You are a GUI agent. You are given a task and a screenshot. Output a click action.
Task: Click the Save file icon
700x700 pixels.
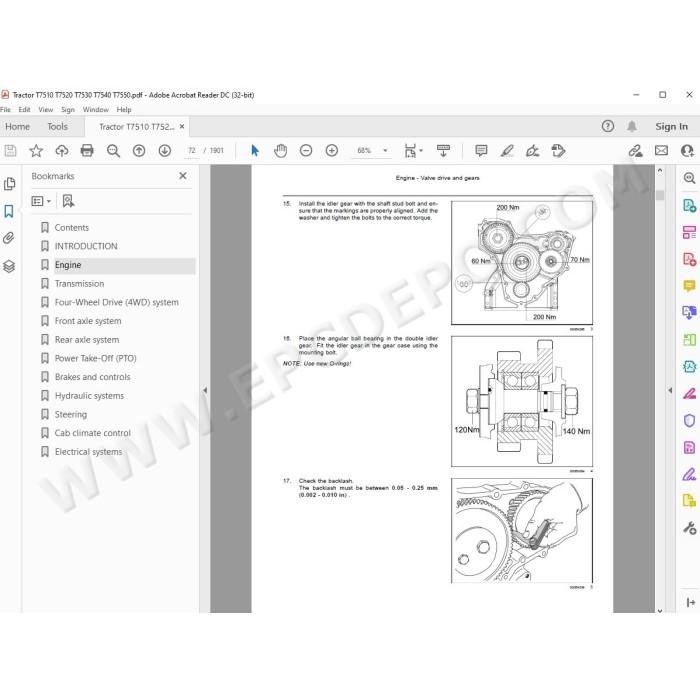pos(10,151)
